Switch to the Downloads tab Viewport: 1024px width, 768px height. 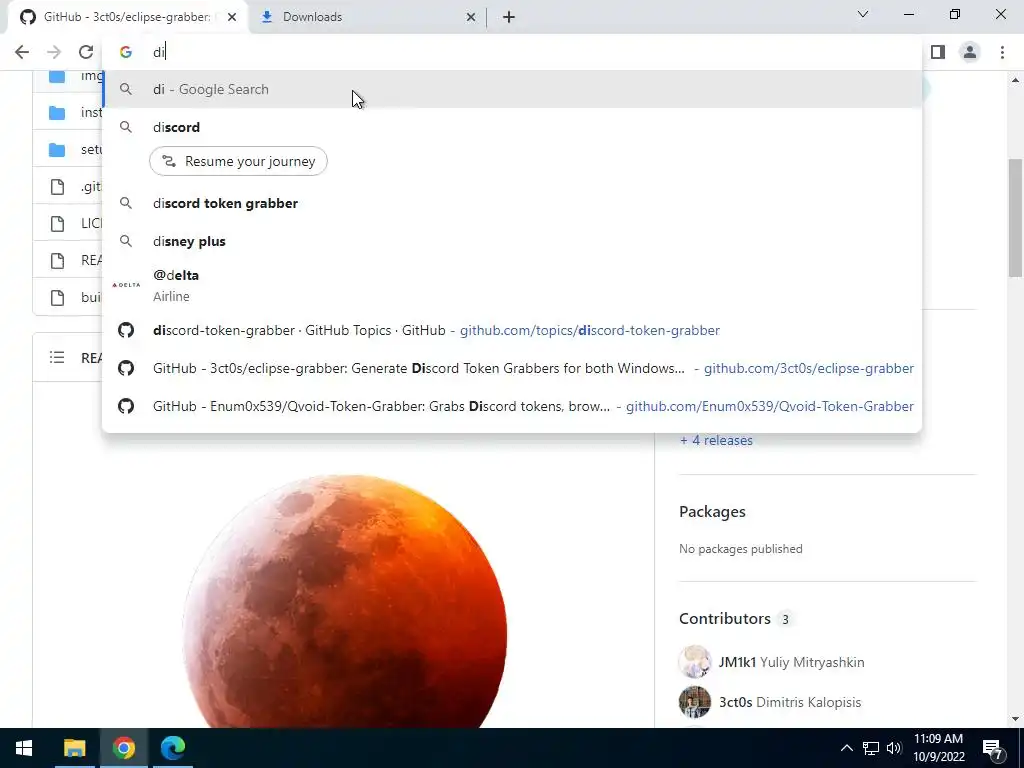click(367, 18)
